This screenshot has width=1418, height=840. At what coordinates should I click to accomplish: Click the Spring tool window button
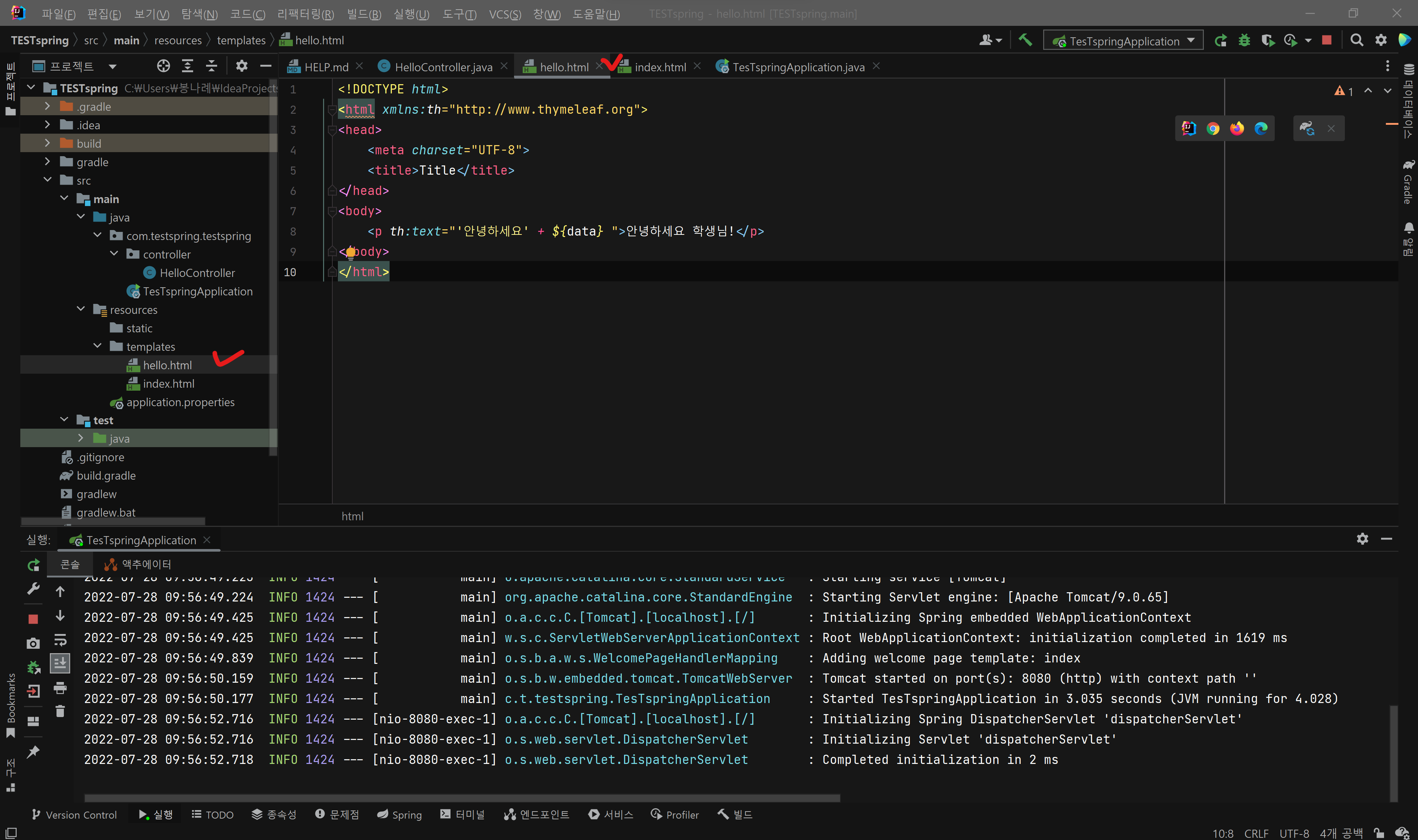click(400, 814)
